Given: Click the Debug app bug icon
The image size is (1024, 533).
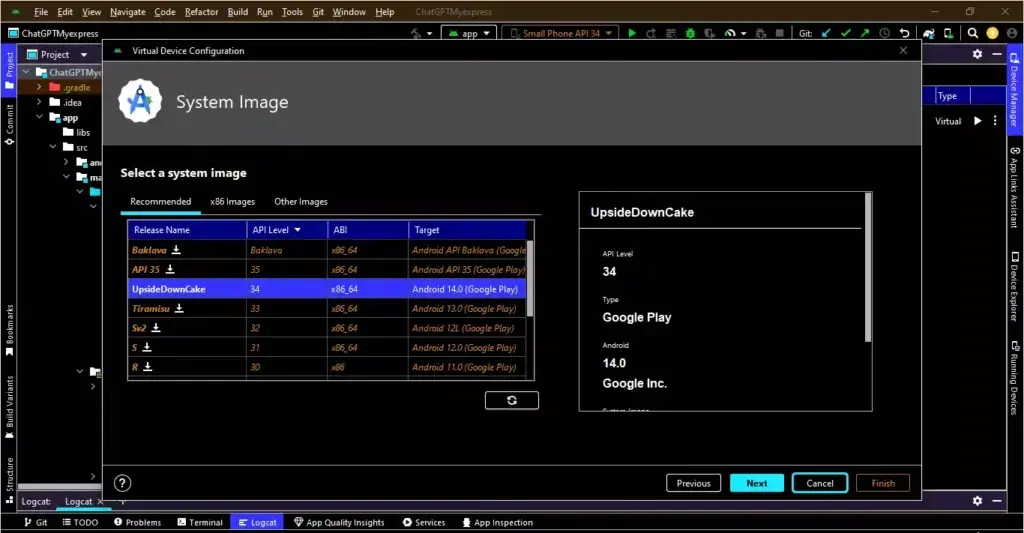Looking at the screenshot, I should point(690,33).
